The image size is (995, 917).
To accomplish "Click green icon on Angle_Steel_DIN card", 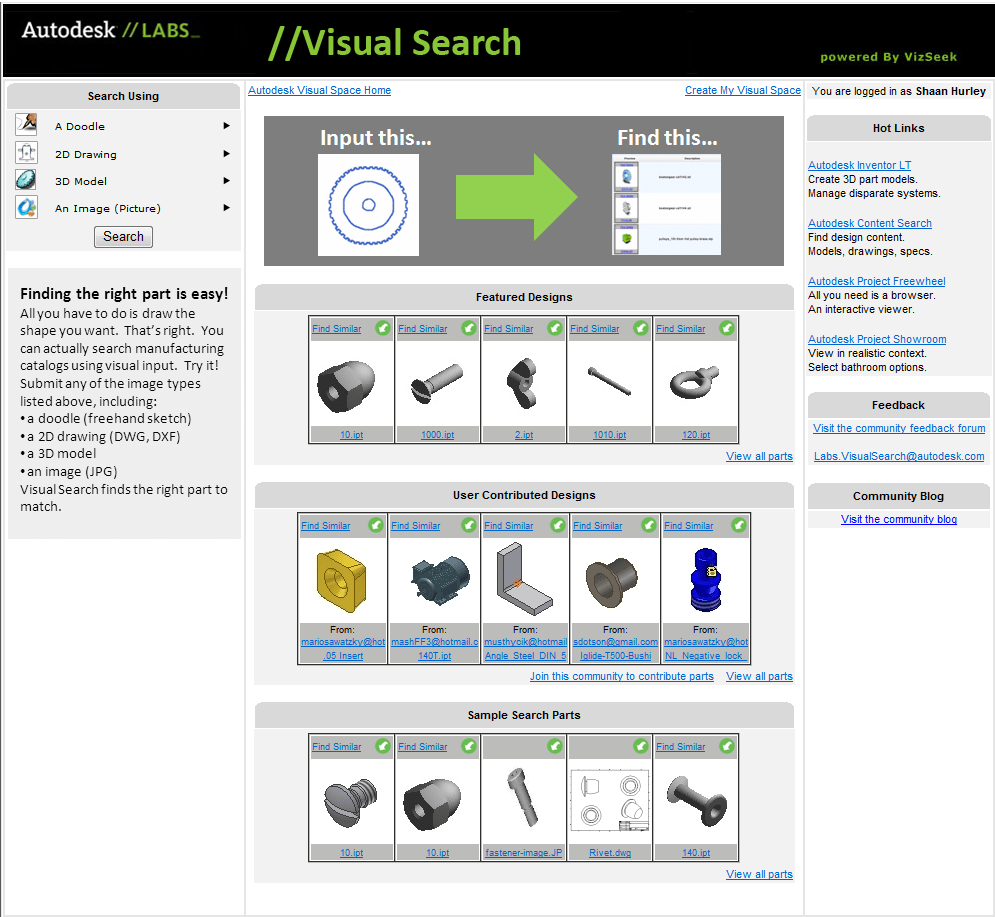I will (558, 525).
